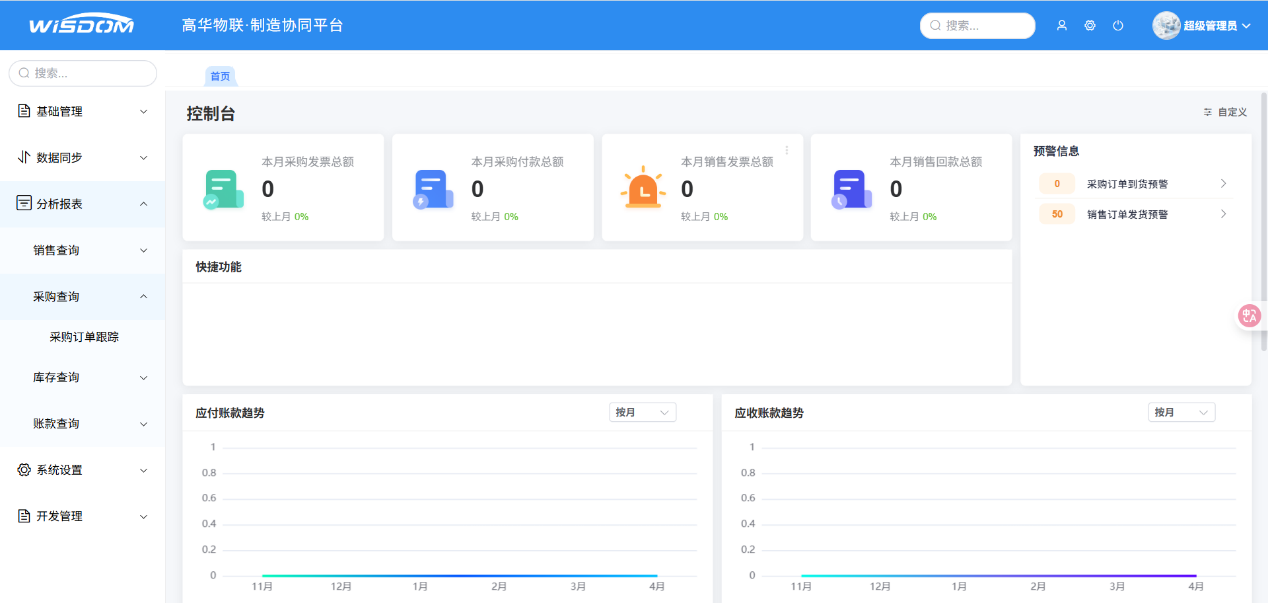
Task: Click the 快捷功能 panel heading
Action: click(x=219, y=267)
